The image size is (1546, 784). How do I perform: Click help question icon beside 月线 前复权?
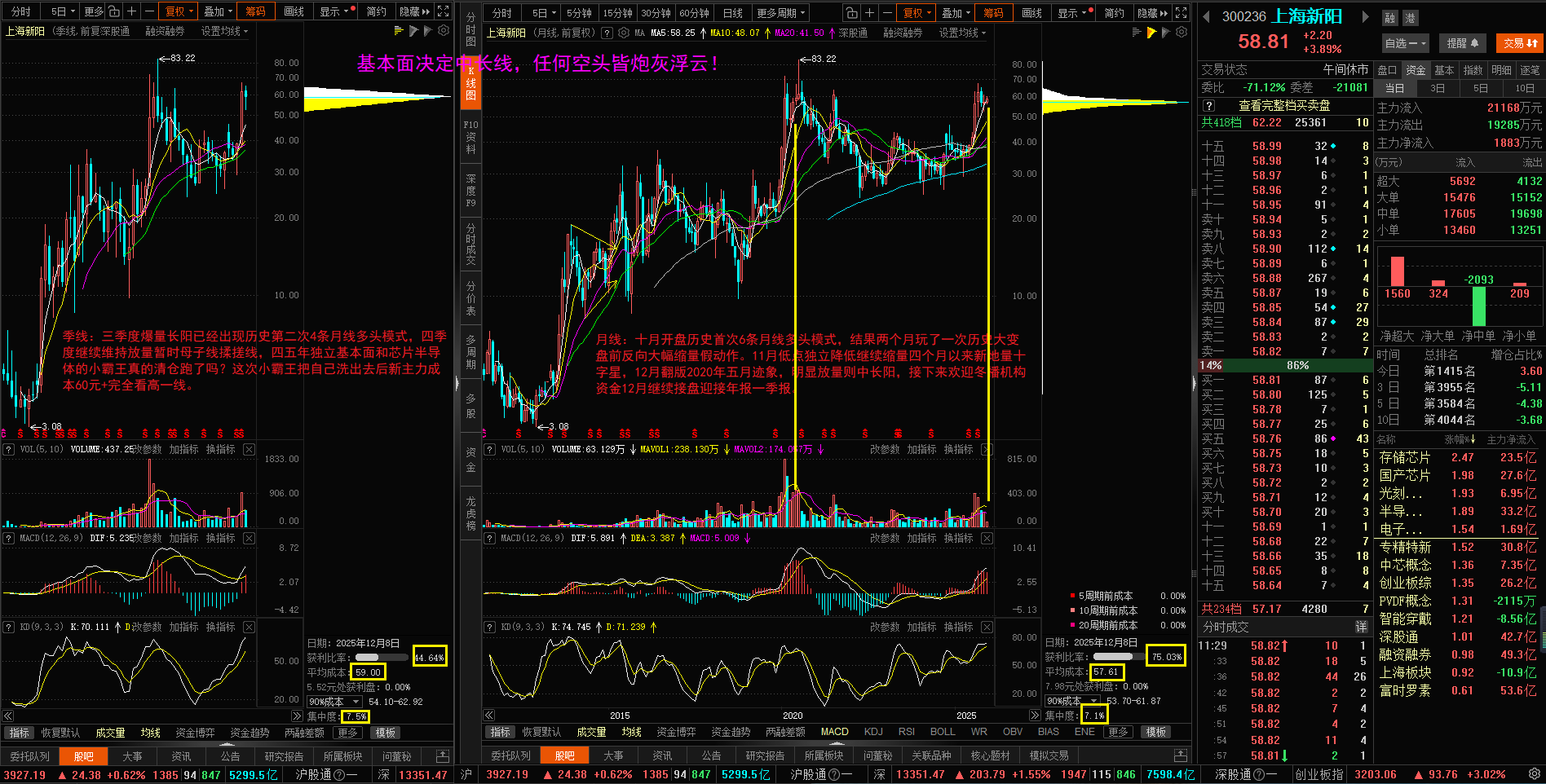coord(606,33)
